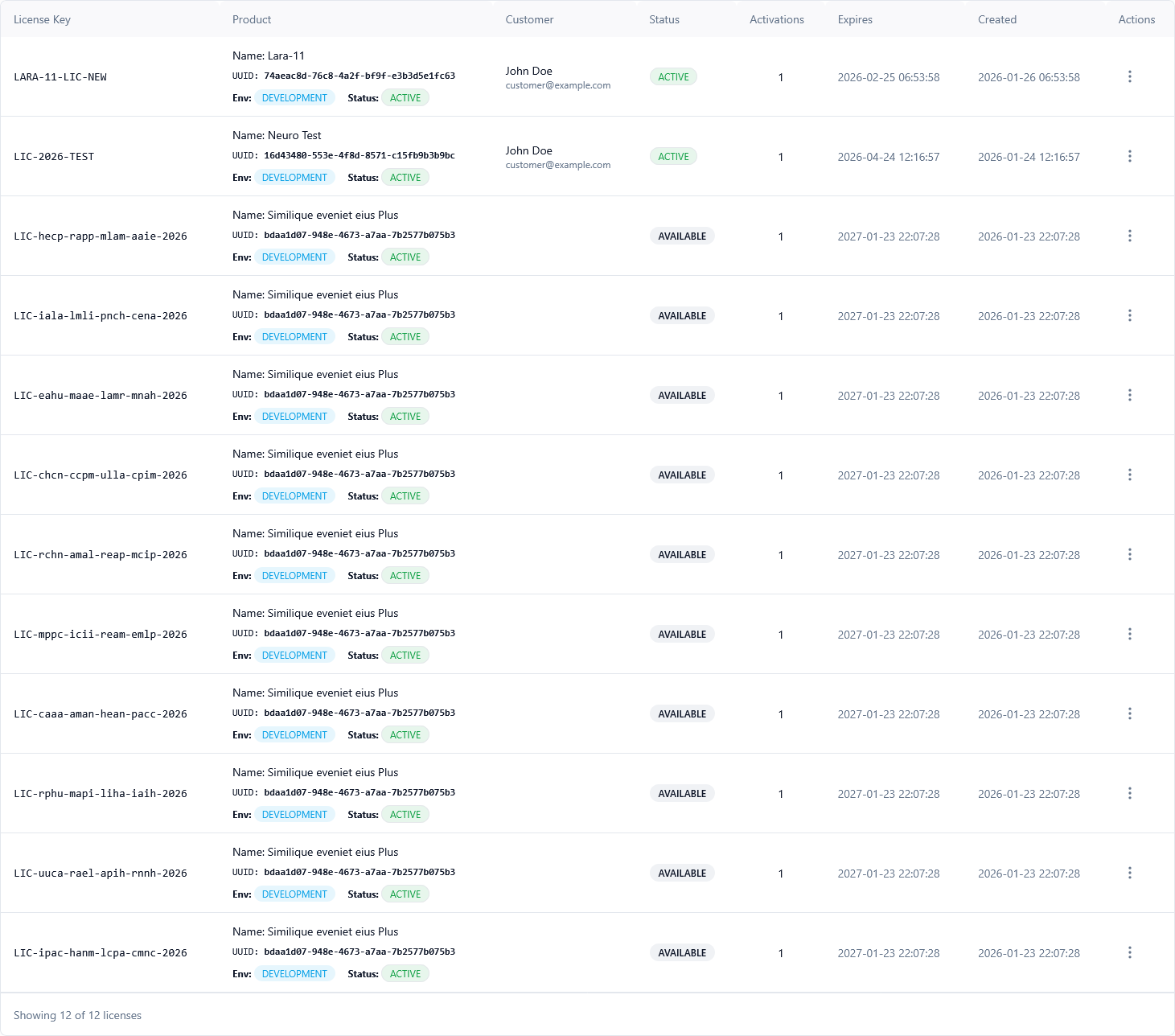
Task: Open the actions menu for LARA-11-LIC-NEW
Action: coord(1130,76)
